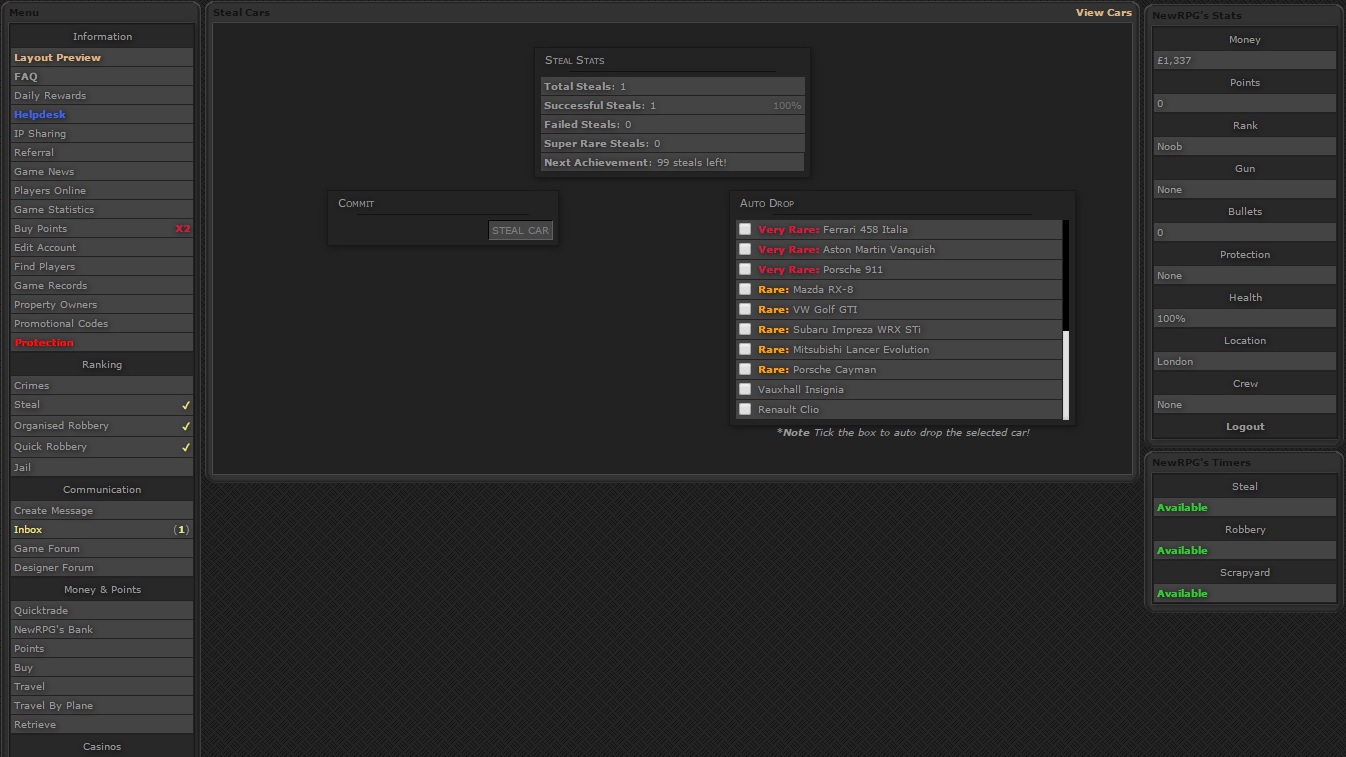Viewport: 1346px width, 757px height.
Task: Open the Game Forum
Action: pos(101,549)
